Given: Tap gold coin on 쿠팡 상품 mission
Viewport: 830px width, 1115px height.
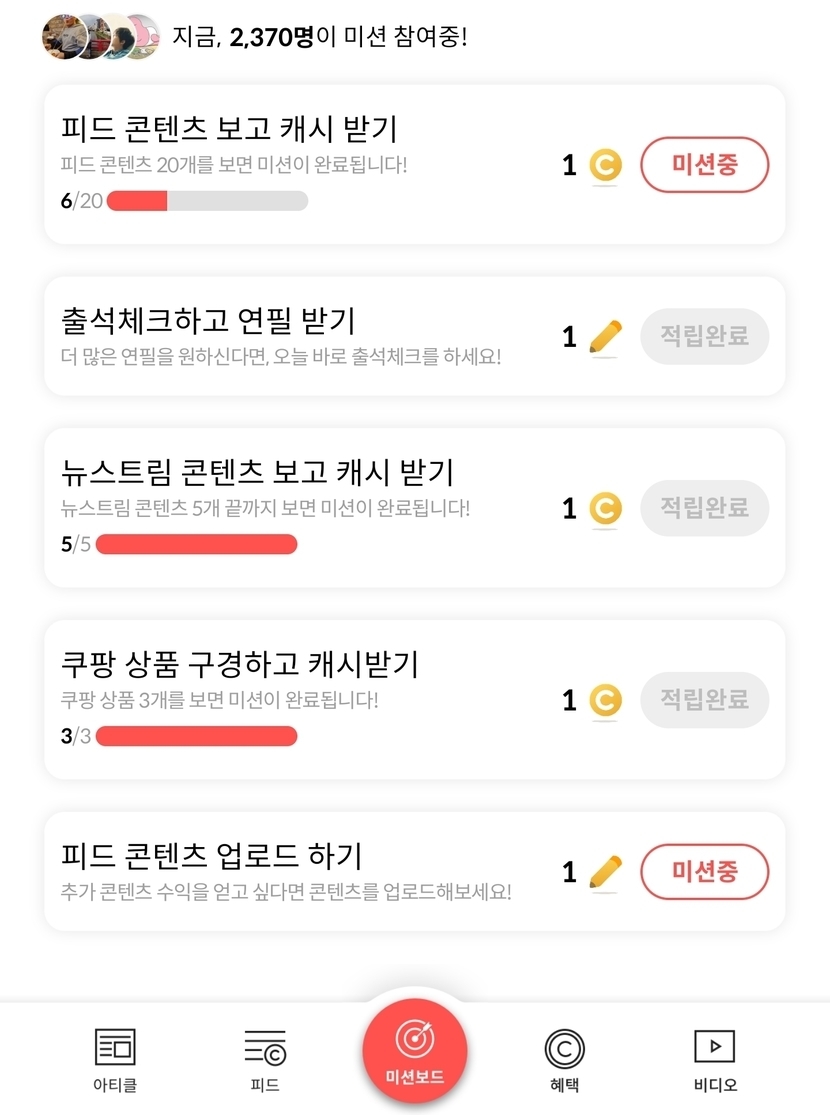Looking at the screenshot, I should coord(605,701).
